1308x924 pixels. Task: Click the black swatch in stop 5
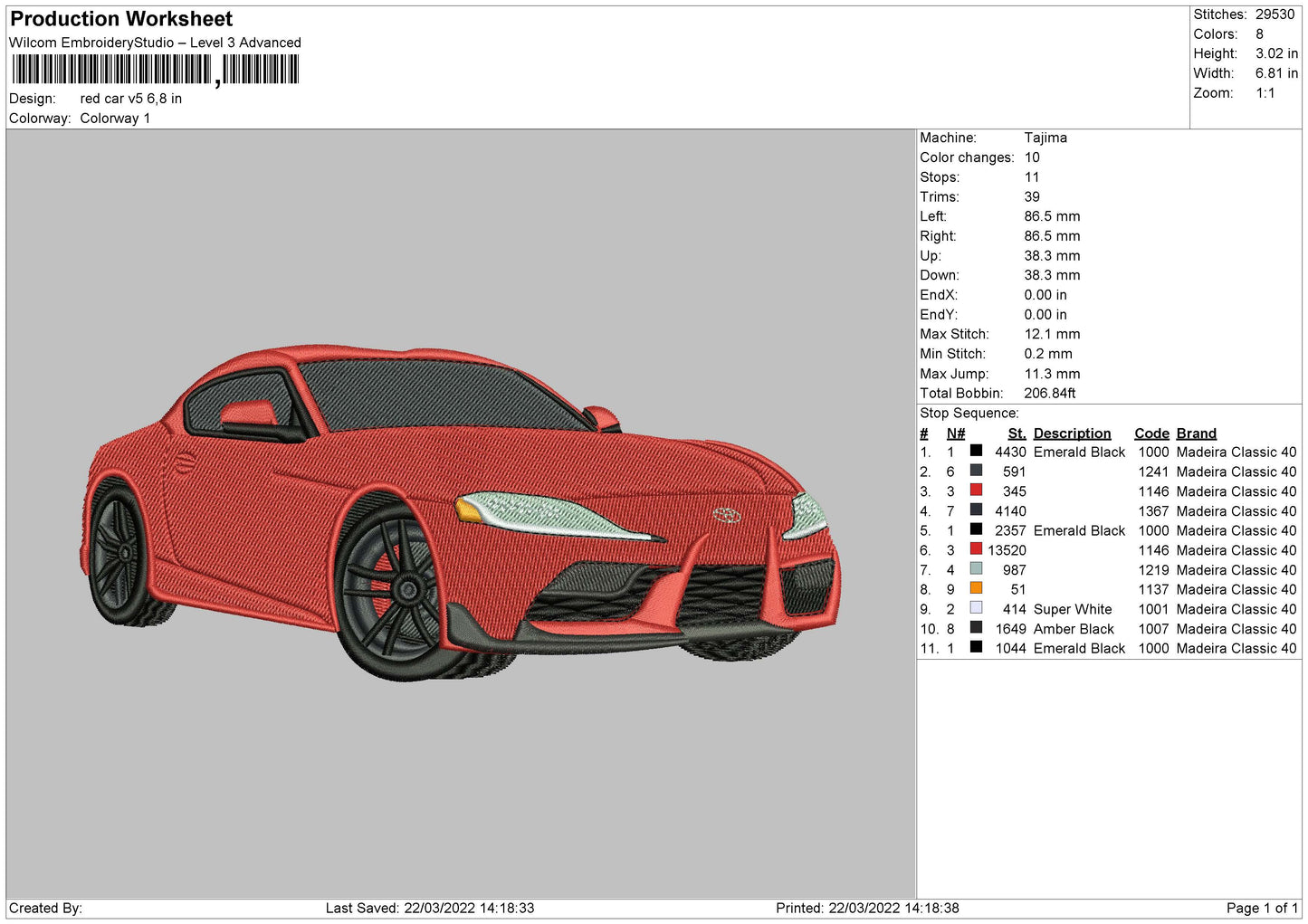(x=976, y=529)
